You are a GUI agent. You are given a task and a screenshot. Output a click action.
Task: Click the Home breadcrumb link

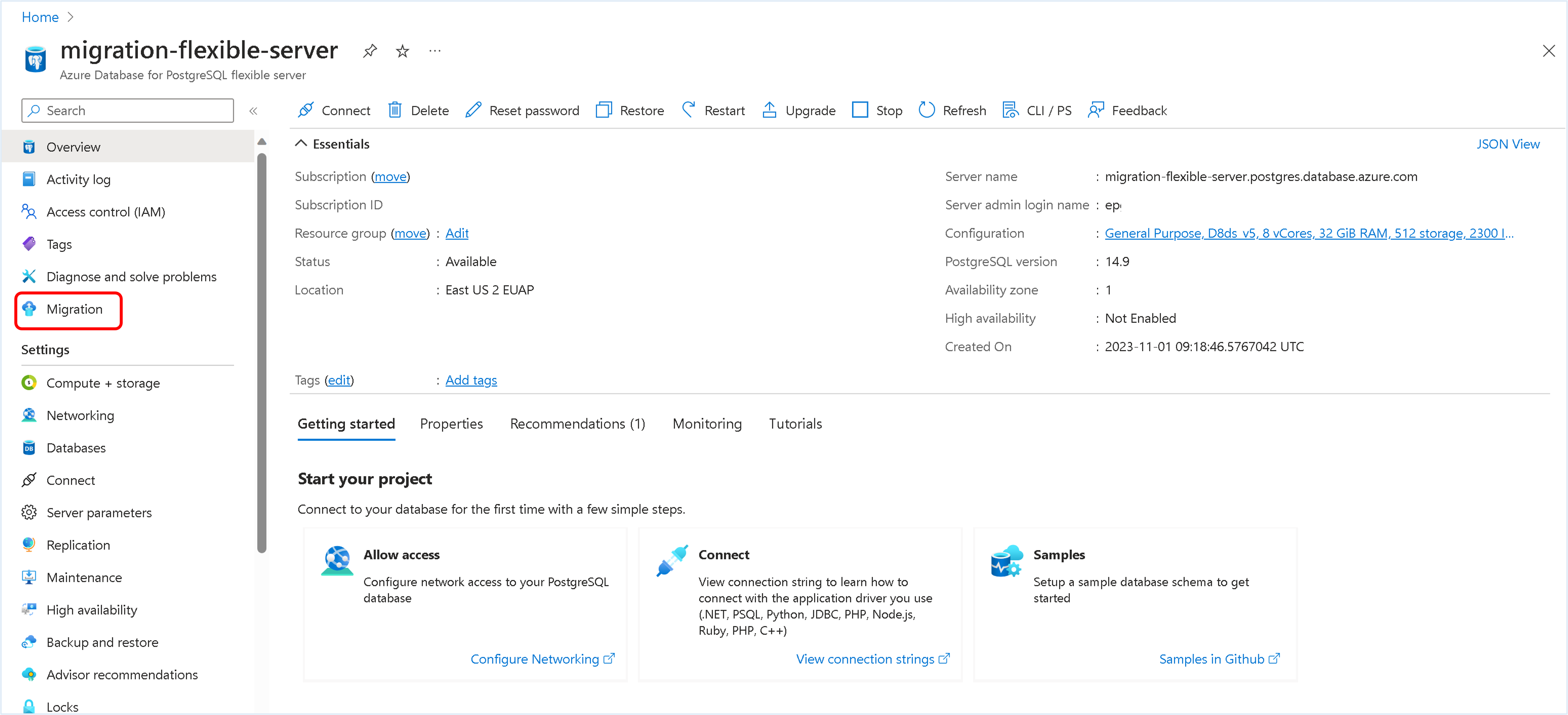tap(40, 17)
